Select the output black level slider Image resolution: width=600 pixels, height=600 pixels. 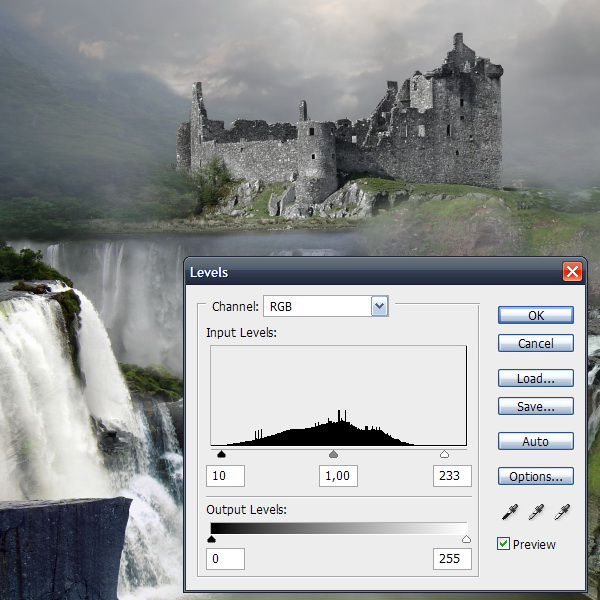coord(211,540)
